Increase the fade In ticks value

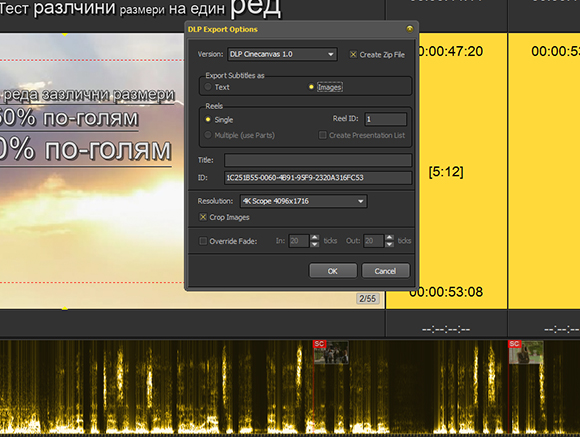click(314, 238)
